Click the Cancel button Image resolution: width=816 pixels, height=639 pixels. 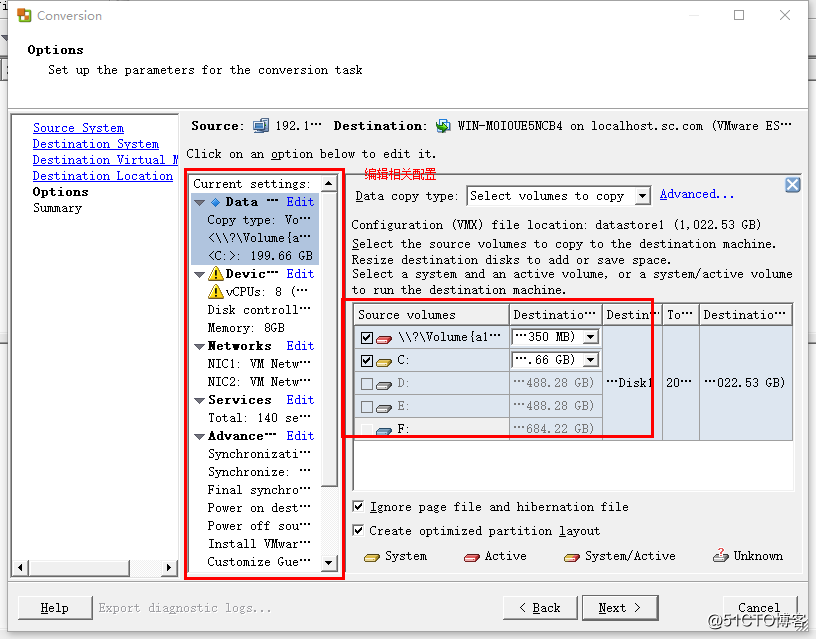759,608
